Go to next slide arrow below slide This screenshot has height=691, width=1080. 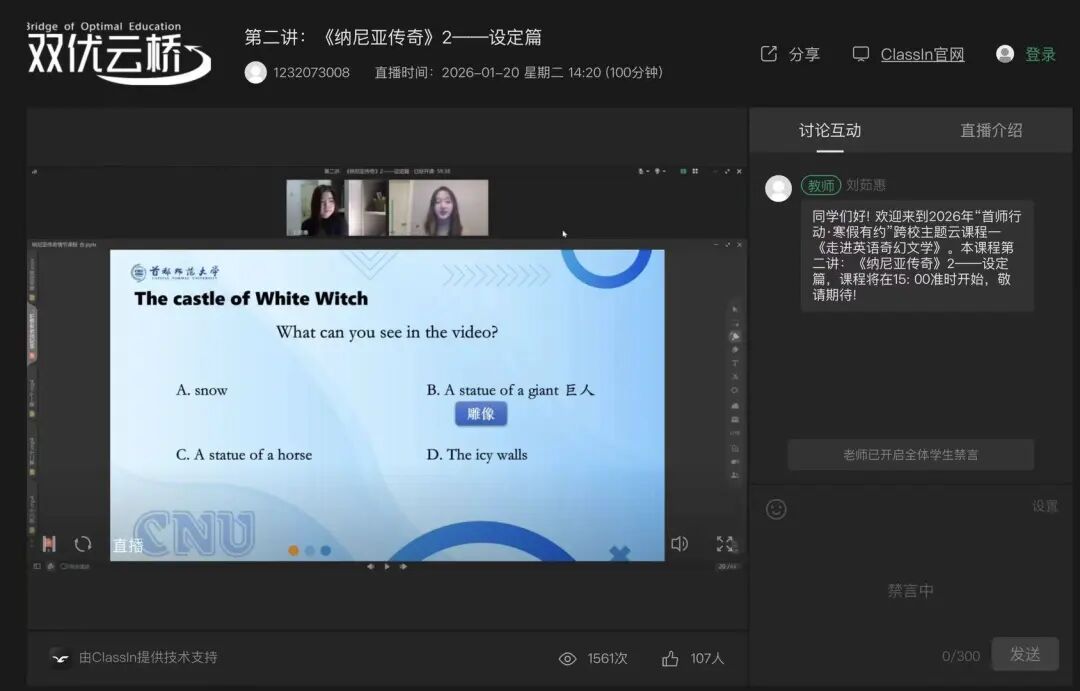404,566
